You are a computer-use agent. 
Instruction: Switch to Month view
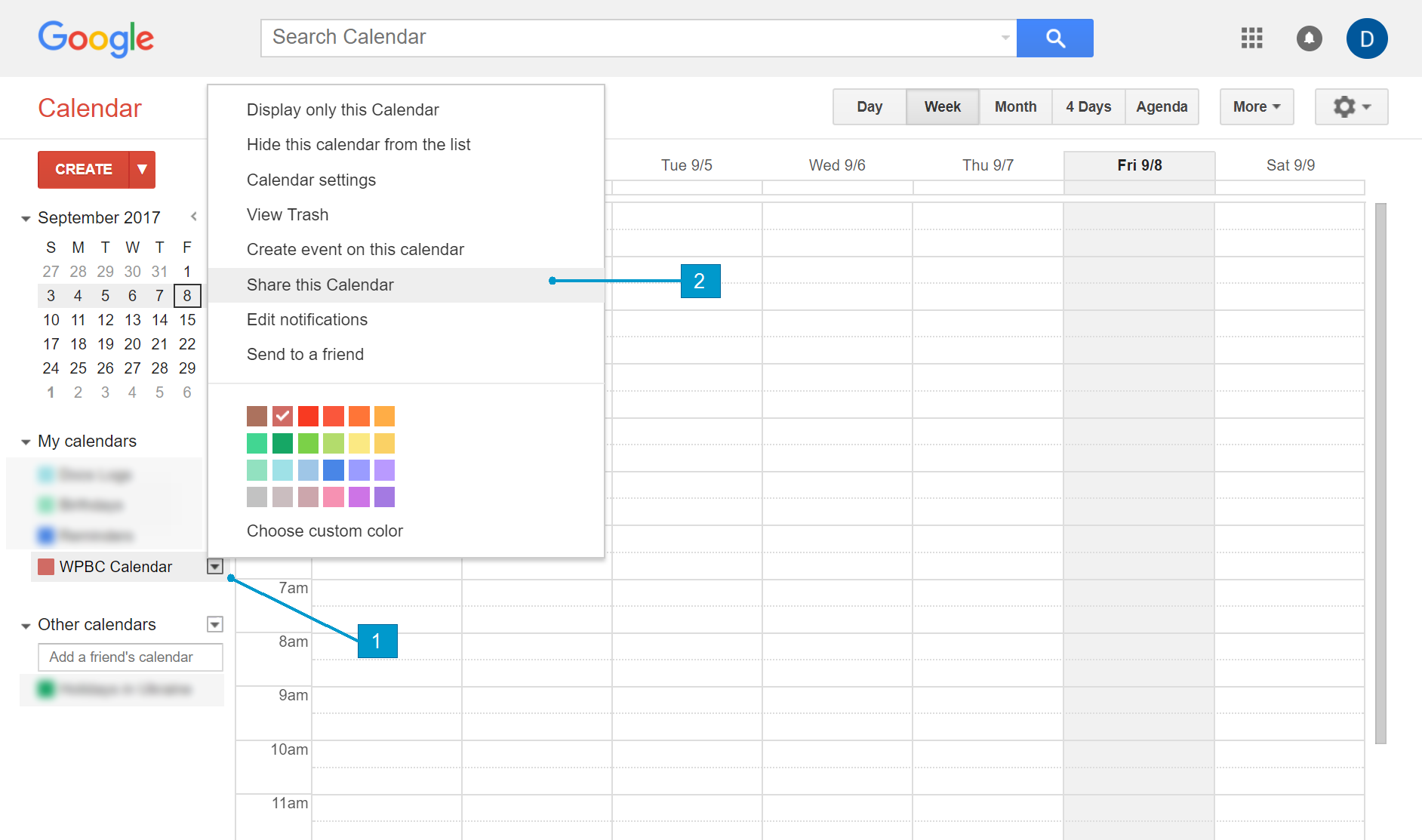[x=1015, y=106]
